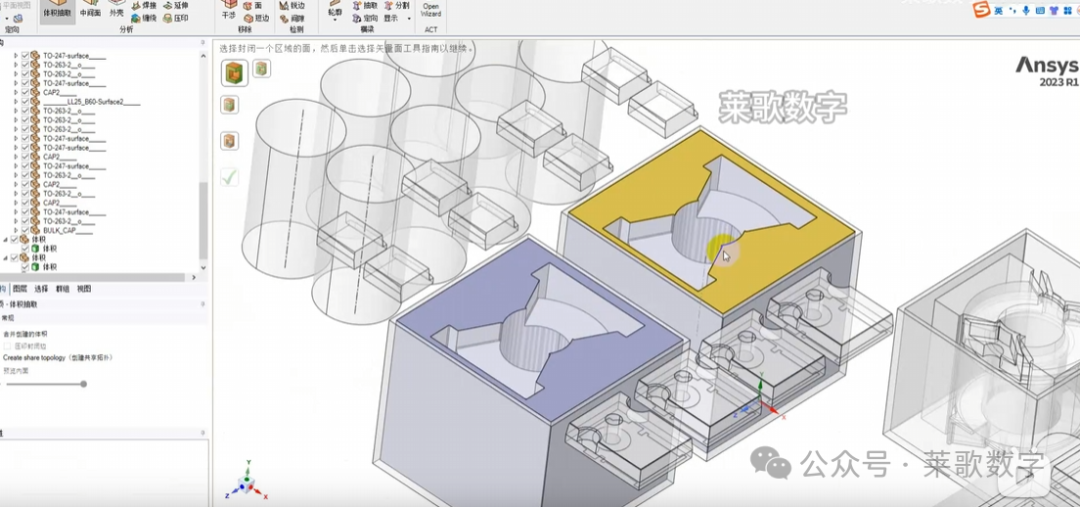
Task: Select the small second tool guide icon beside it
Action: (261, 68)
